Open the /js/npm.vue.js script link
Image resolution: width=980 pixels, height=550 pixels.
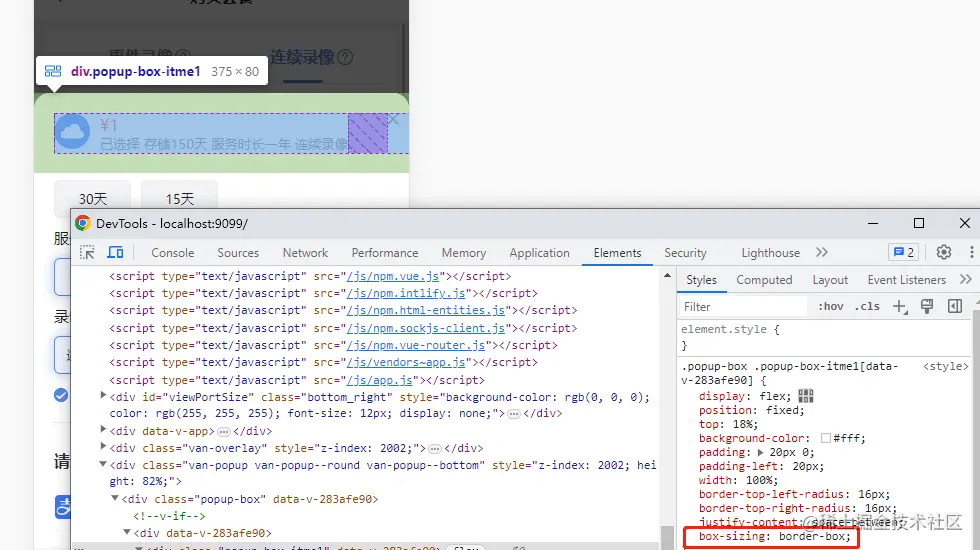point(393,276)
